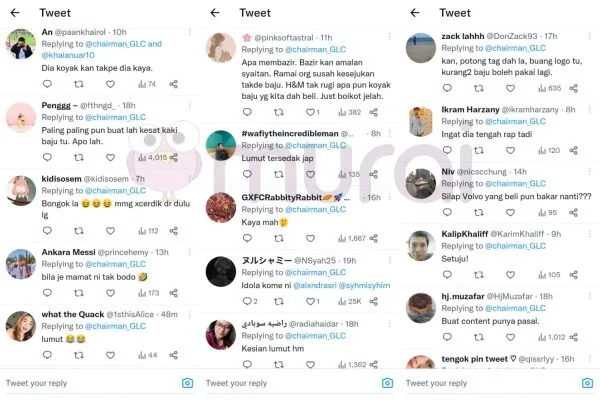
Task: Share KalipKhaliff's Setuju reply
Action: pyautogui.click(x=573, y=274)
